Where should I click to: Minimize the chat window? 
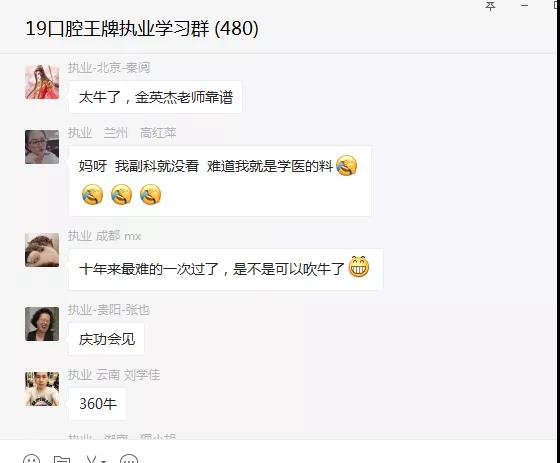pyautogui.click(x=524, y=5)
